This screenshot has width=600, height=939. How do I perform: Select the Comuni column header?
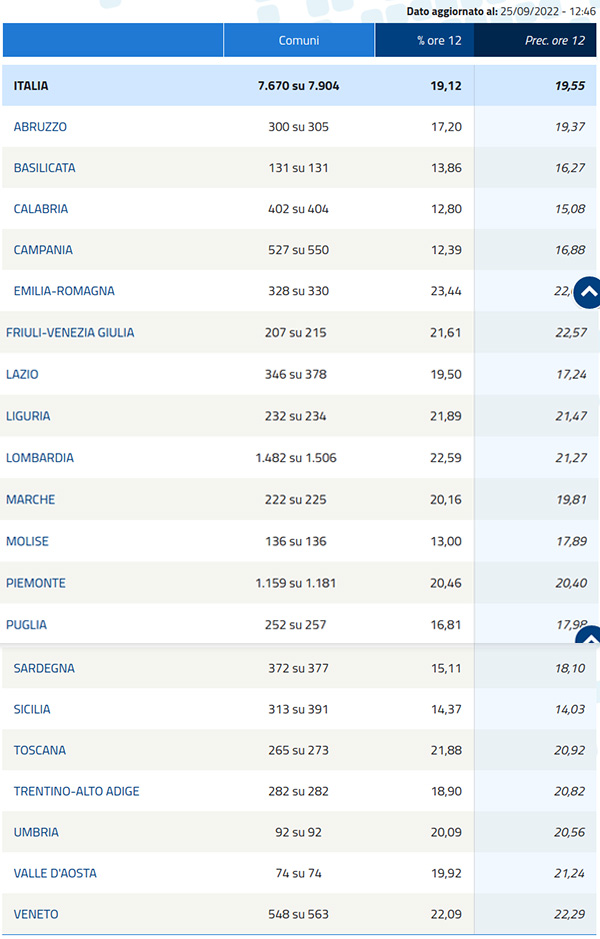point(299,41)
